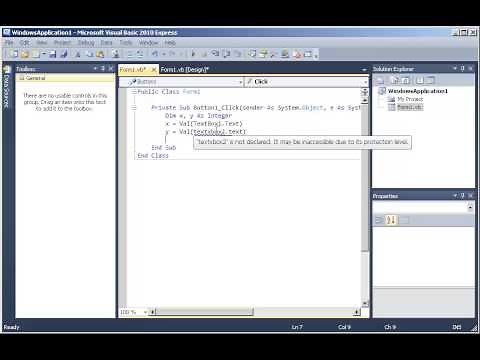This screenshot has height=360, width=480.
Task: Select My Project in Solution Explorer
Action: (410, 99)
